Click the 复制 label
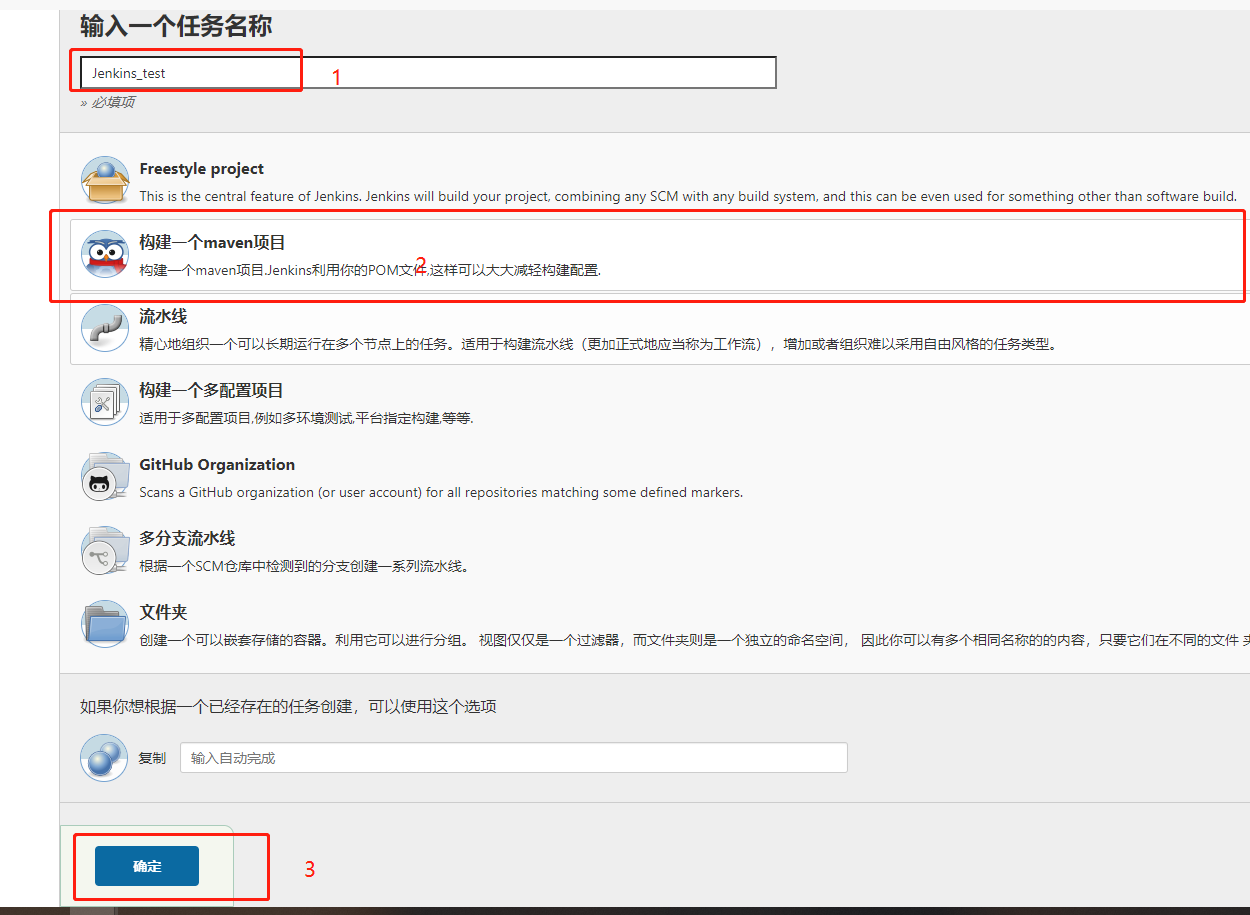The image size is (1250, 915). pos(152,758)
